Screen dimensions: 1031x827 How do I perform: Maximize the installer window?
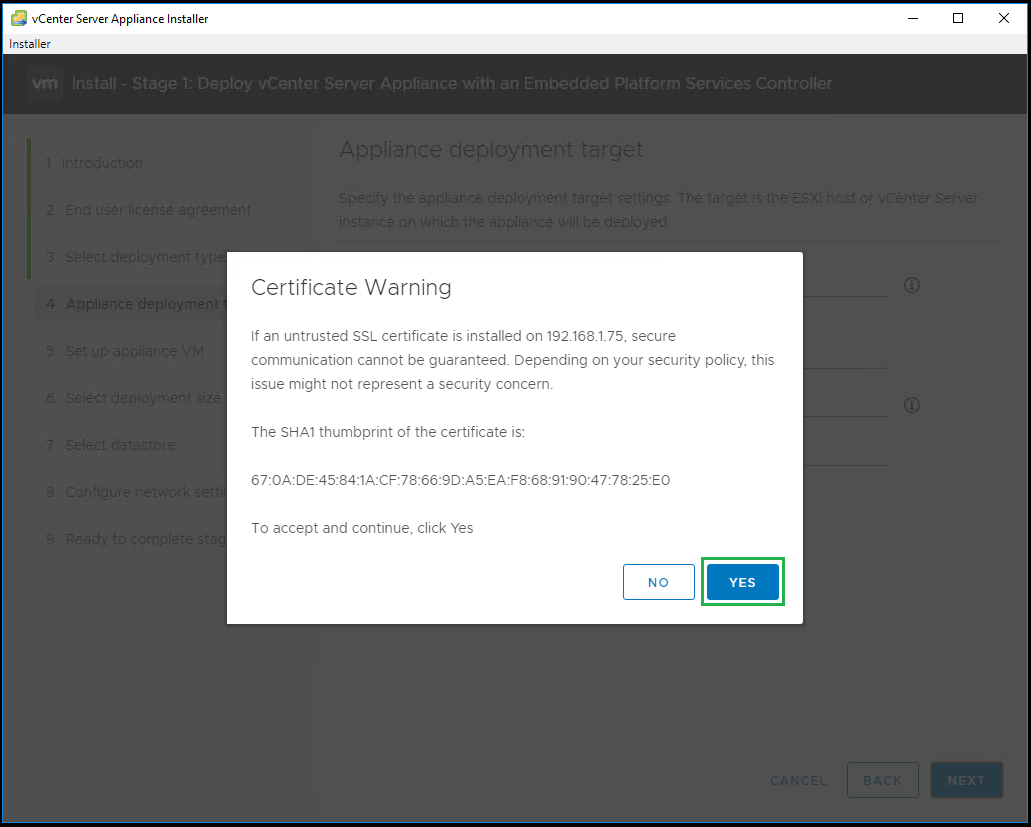tap(958, 18)
